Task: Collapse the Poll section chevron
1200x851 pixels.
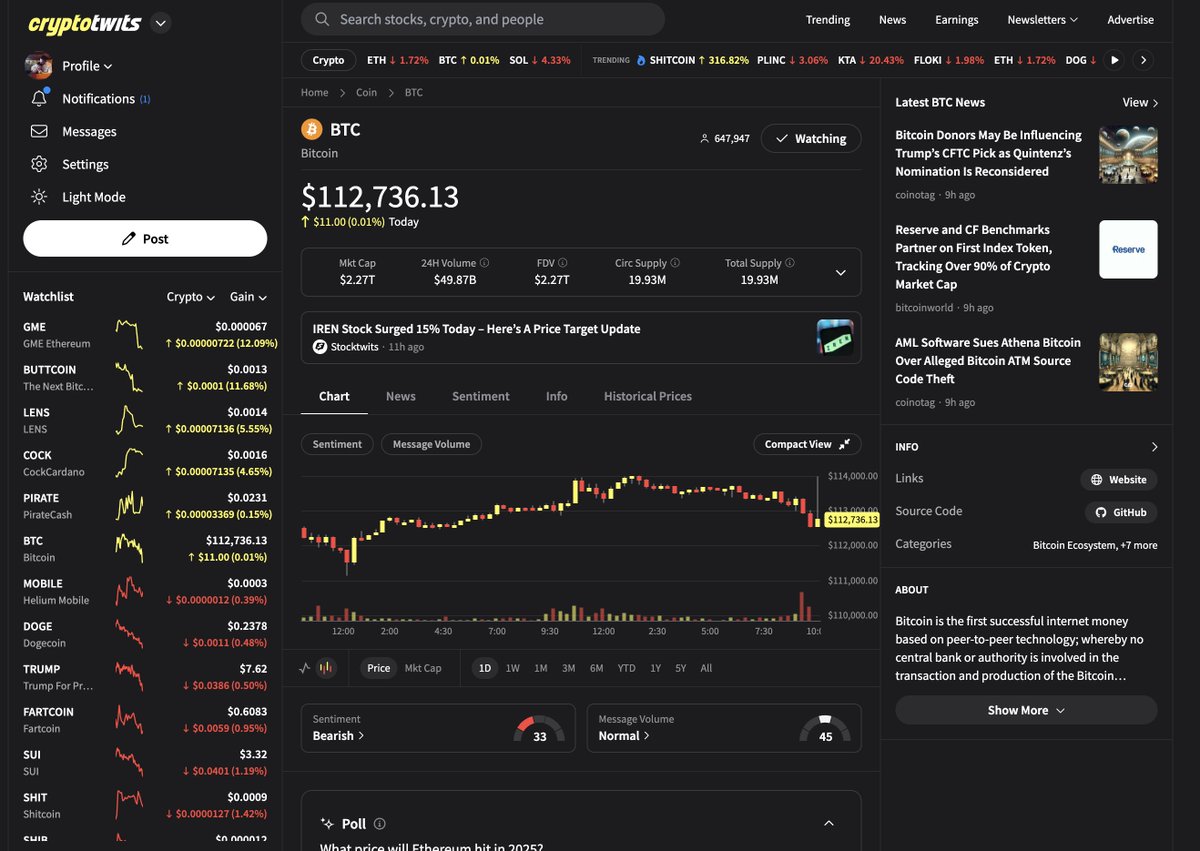Action: [x=828, y=823]
